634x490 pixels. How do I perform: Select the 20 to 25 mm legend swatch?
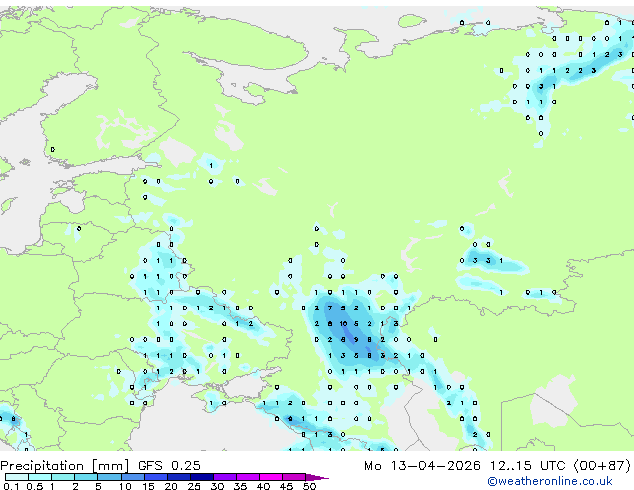[x=179, y=477]
